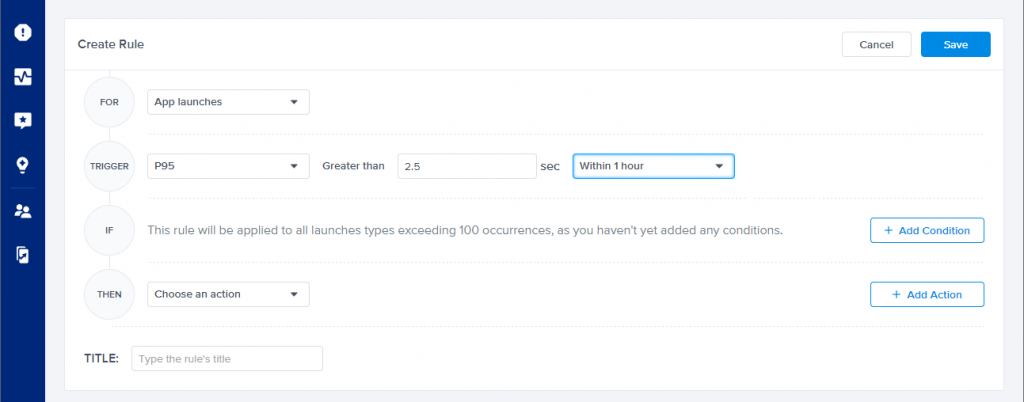This screenshot has width=1024, height=402.
Task: Focus the rule's title input field
Action: click(x=227, y=358)
